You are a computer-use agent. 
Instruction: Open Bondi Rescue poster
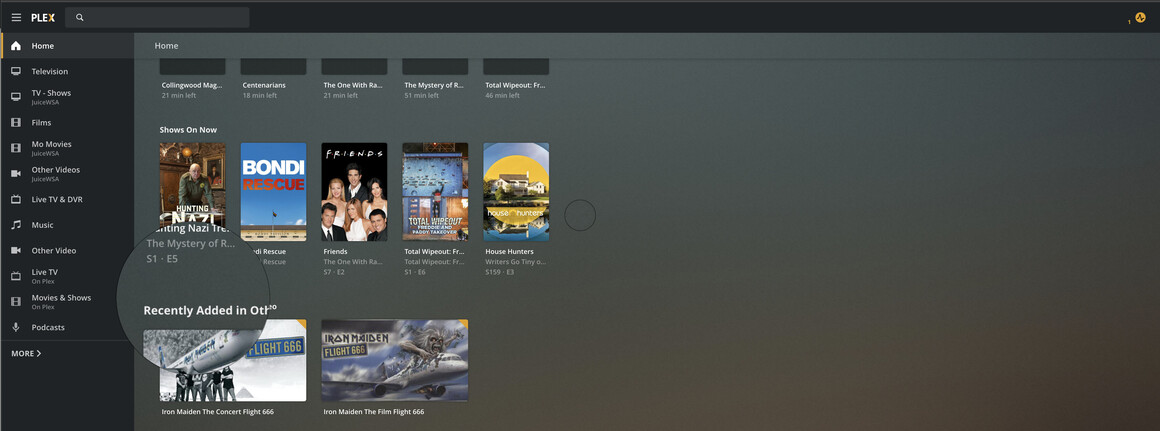point(273,191)
